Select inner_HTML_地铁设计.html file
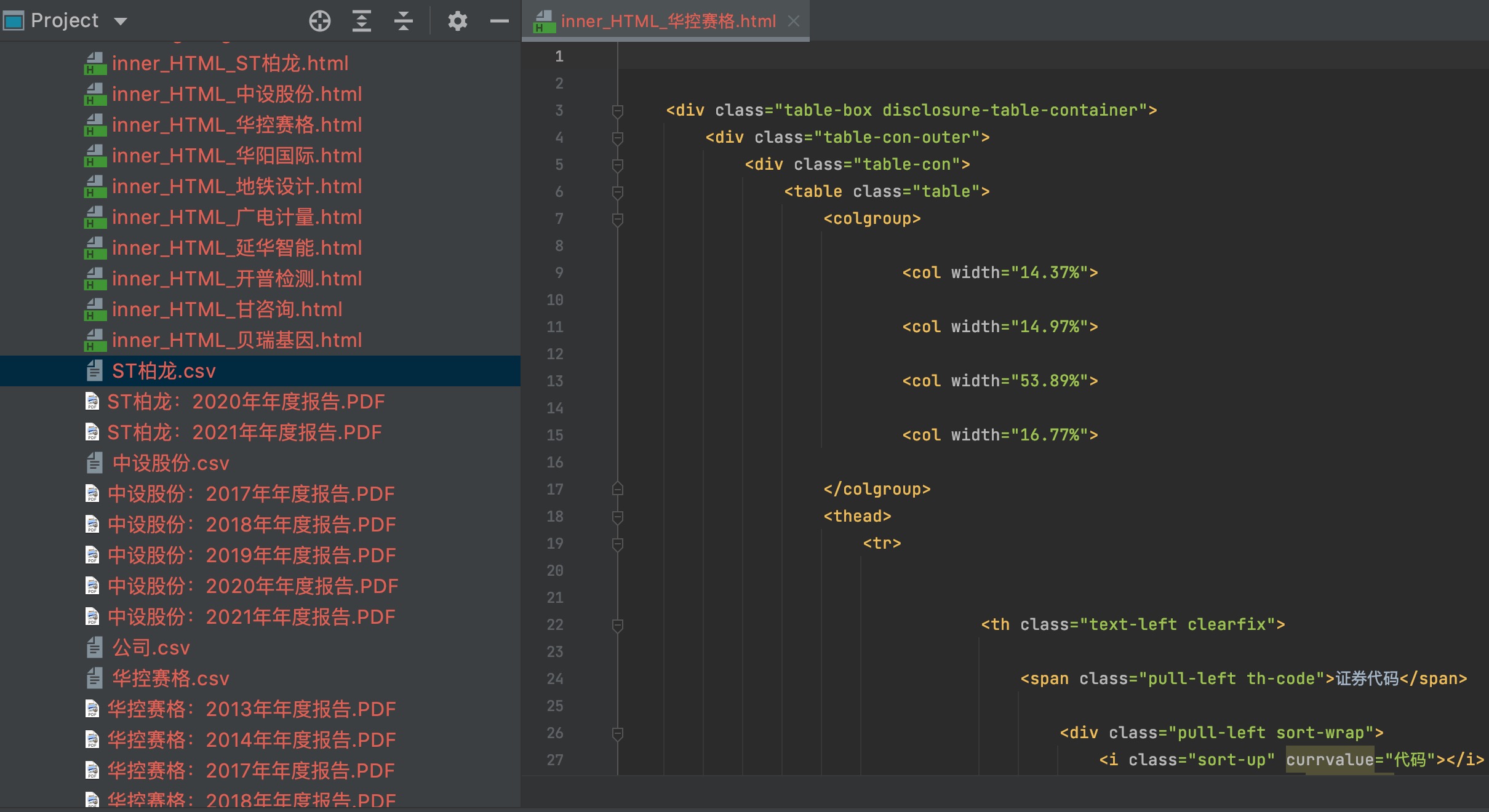This screenshot has height=812, width=1489. click(237, 186)
